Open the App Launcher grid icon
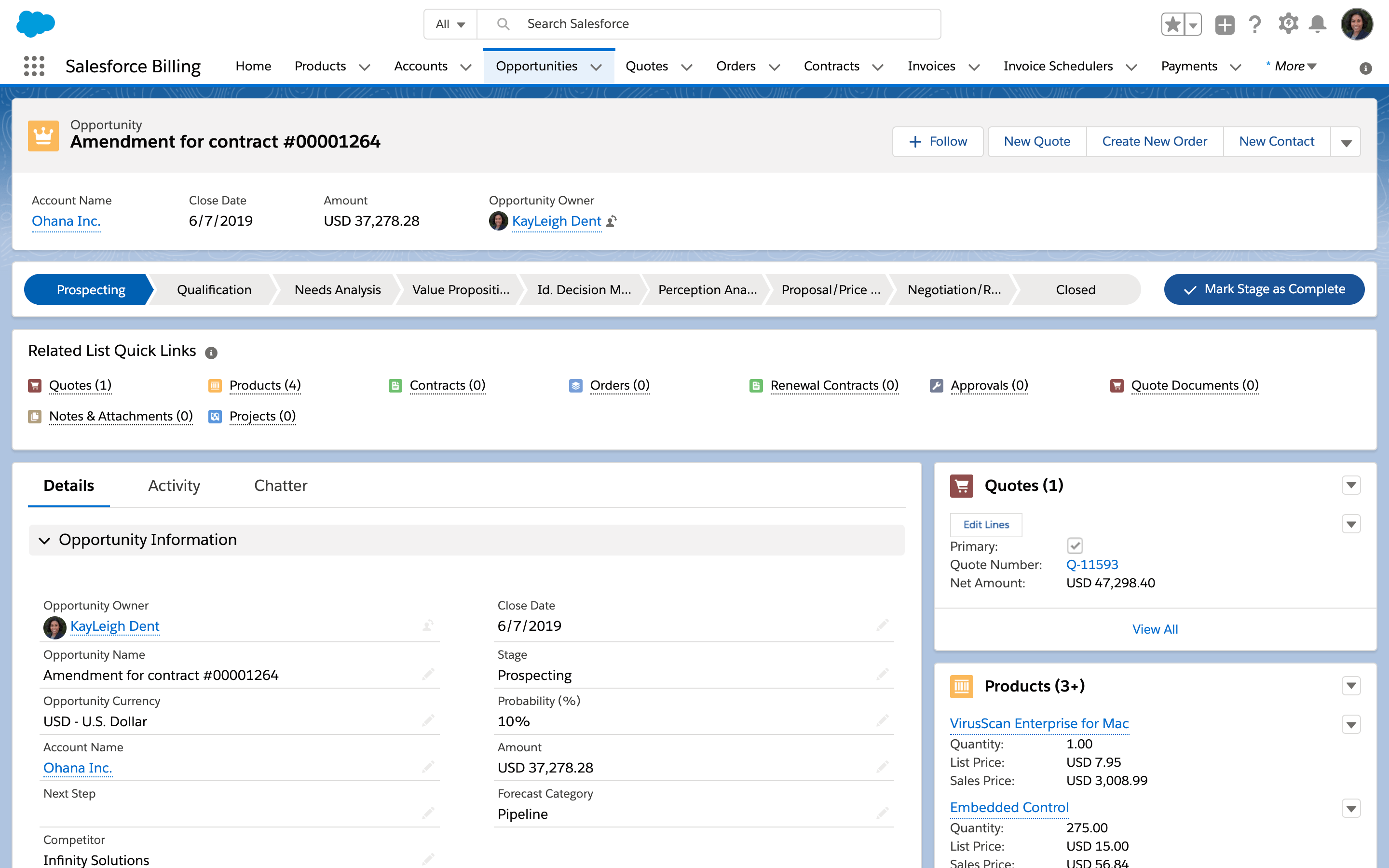 (34, 66)
